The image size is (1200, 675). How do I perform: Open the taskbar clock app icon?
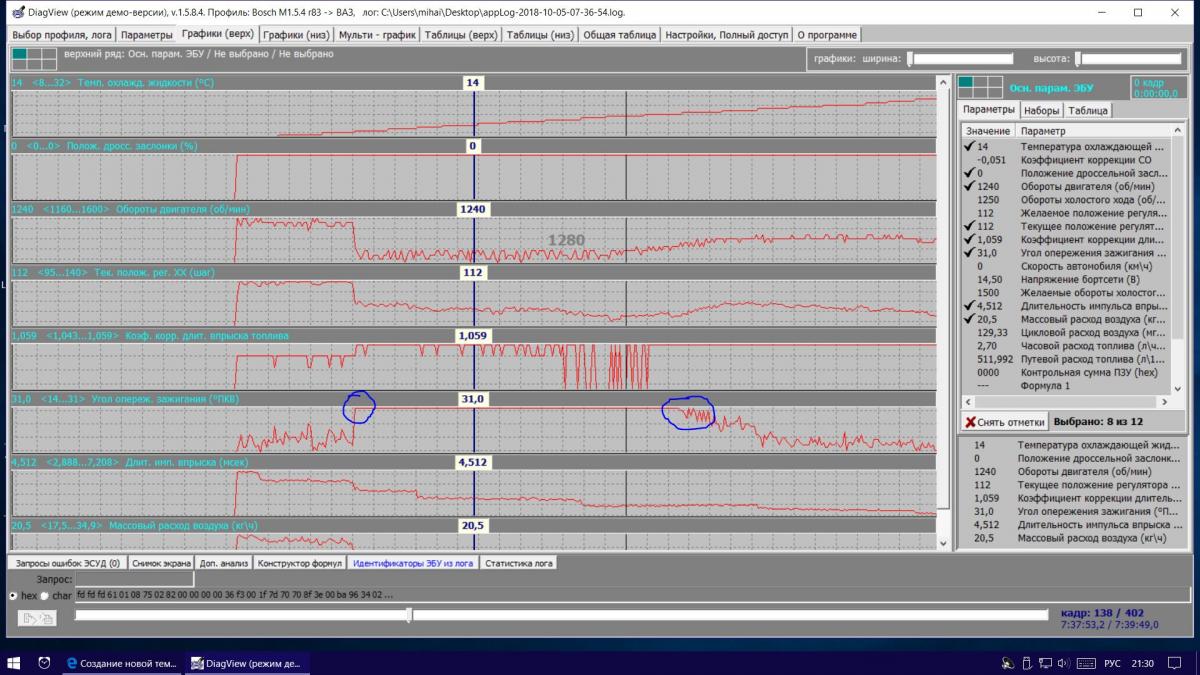coord(45,663)
